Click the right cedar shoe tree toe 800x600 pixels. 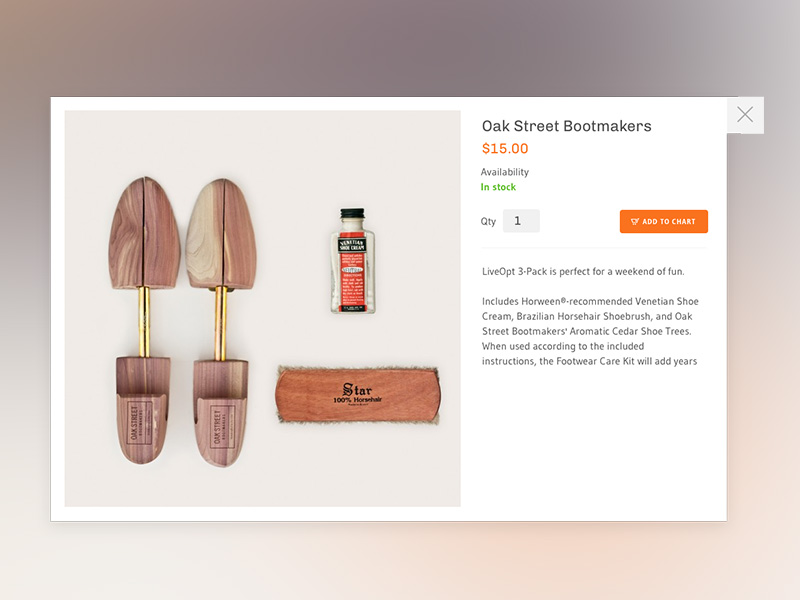[x=220, y=234]
